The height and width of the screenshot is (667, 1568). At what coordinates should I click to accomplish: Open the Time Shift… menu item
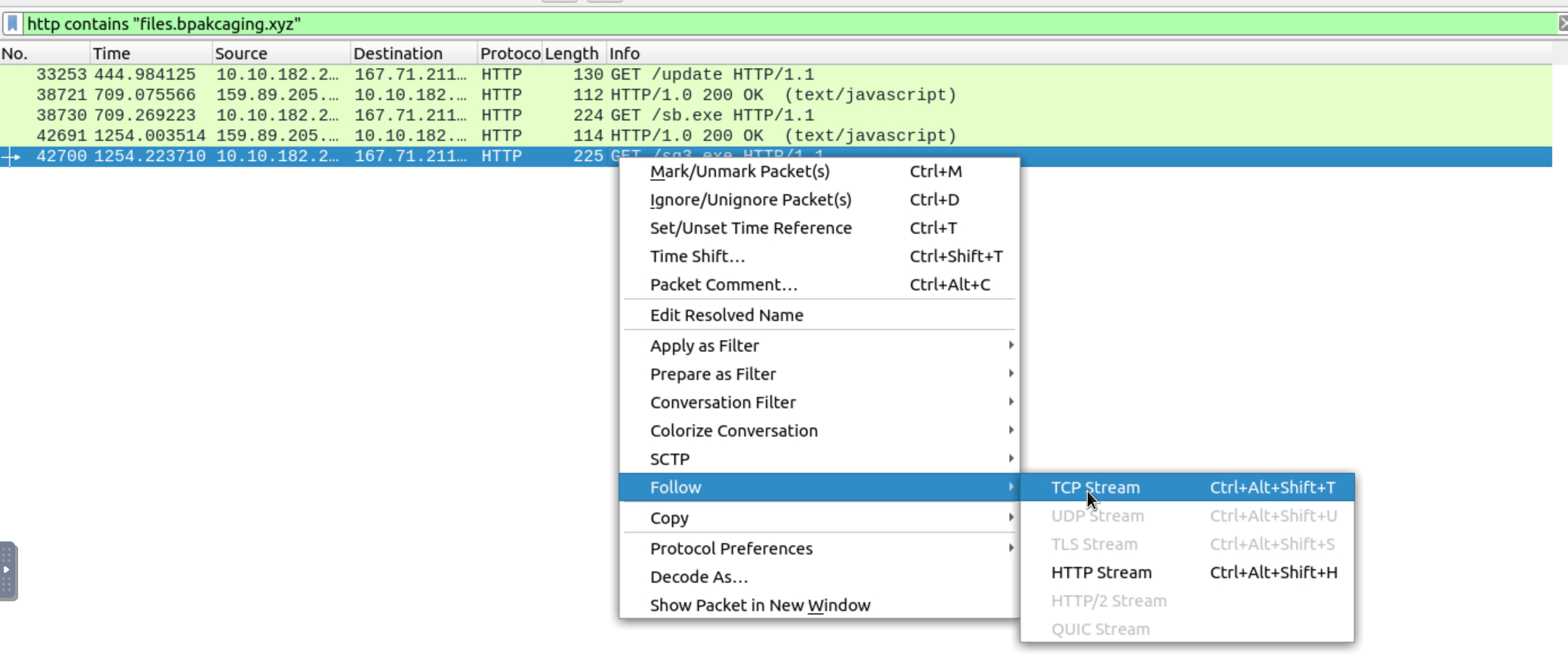(x=819, y=256)
